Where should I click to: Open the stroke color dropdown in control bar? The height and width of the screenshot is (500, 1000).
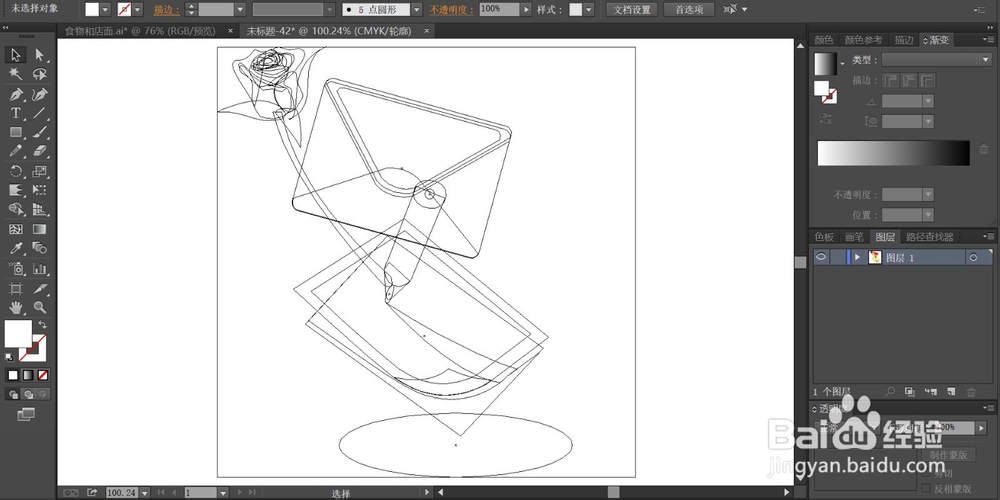(x=137, y=10)
